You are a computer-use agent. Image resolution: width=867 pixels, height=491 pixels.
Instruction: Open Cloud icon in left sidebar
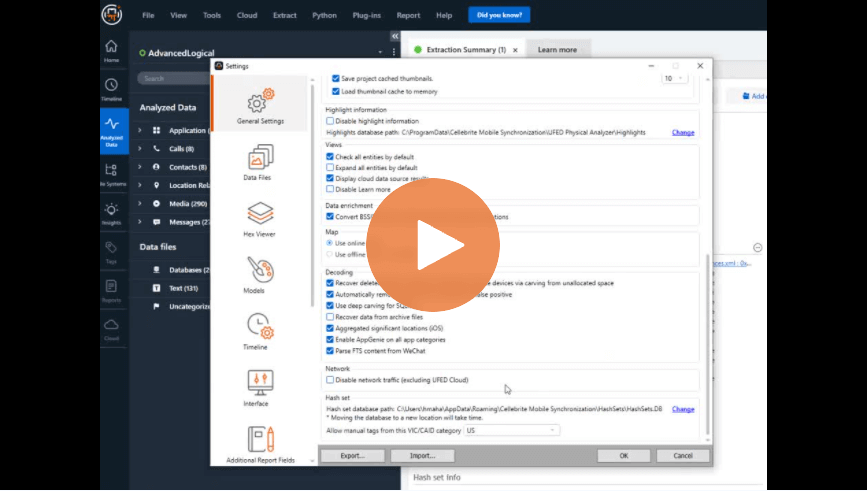click(x=112, y=330)
